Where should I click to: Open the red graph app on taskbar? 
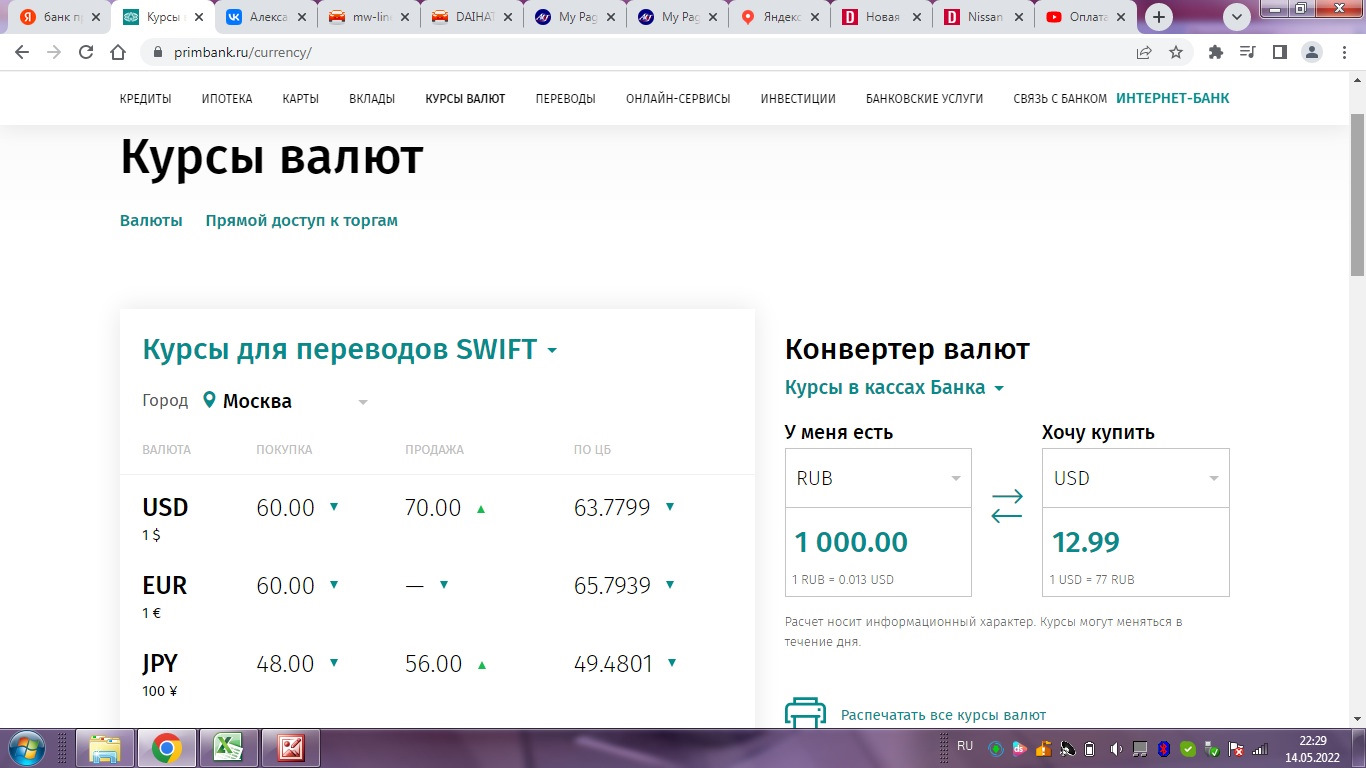(291, 747)
